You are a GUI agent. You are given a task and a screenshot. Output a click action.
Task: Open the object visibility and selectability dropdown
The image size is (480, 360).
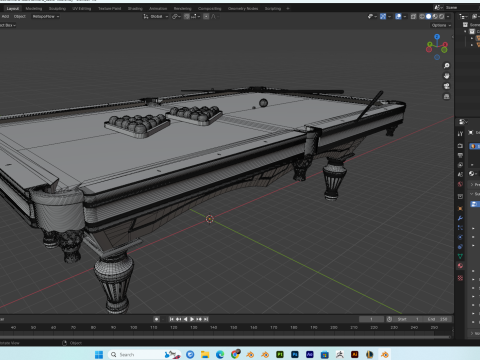click(x=372, y=16)
